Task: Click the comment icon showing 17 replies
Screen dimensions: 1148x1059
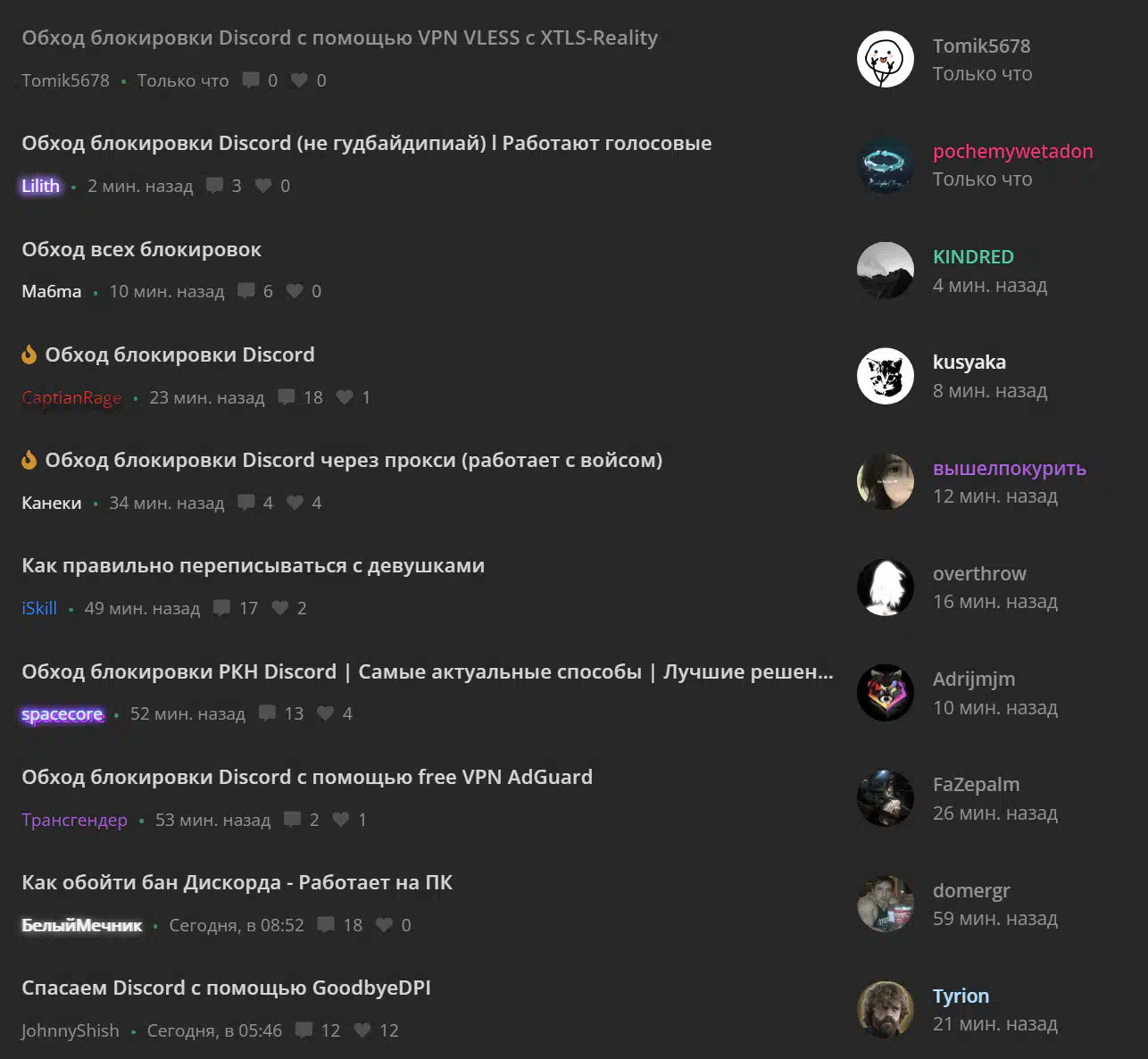Action: coord(221,608)
